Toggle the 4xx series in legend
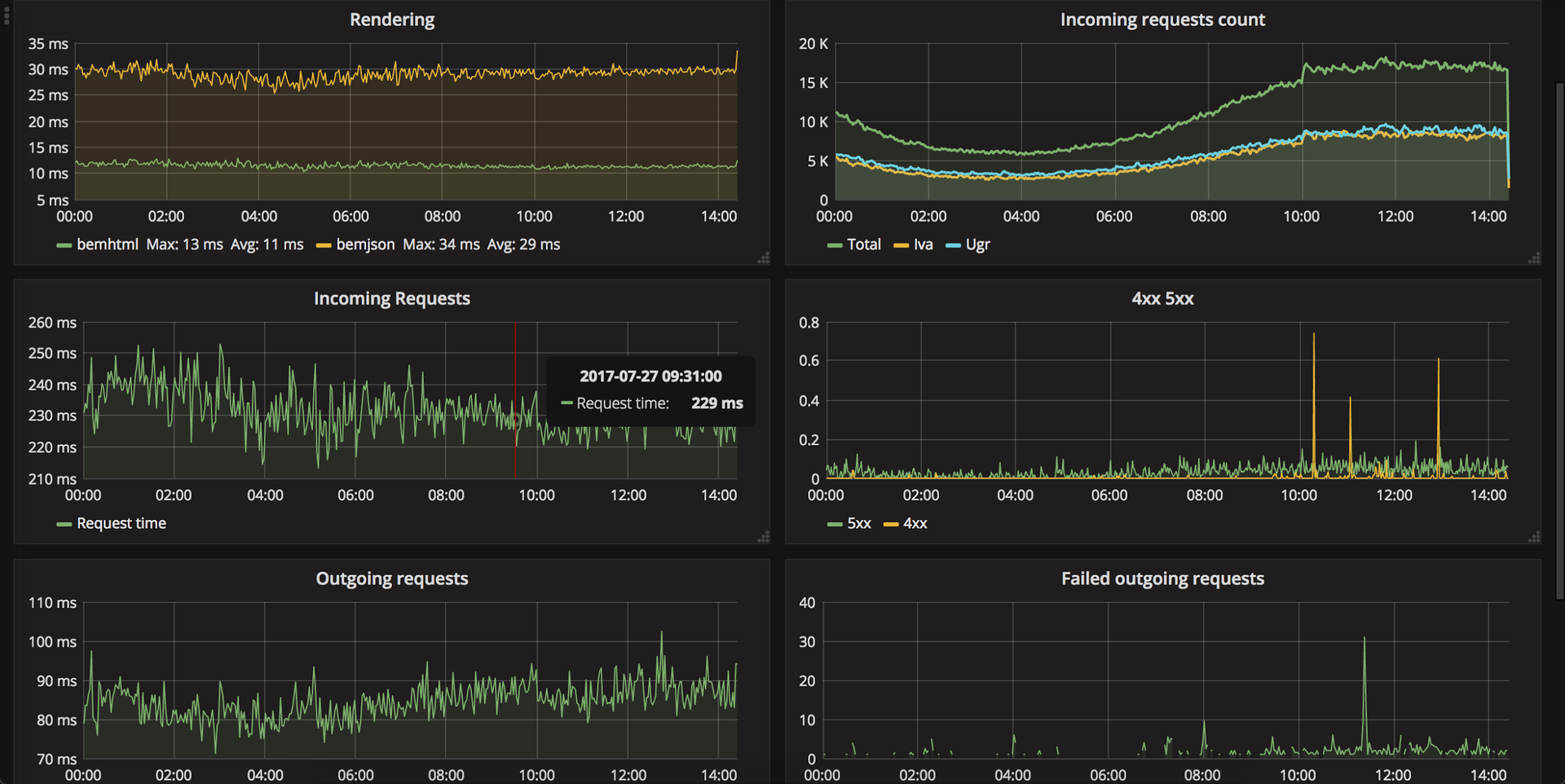 click(915, 523)
